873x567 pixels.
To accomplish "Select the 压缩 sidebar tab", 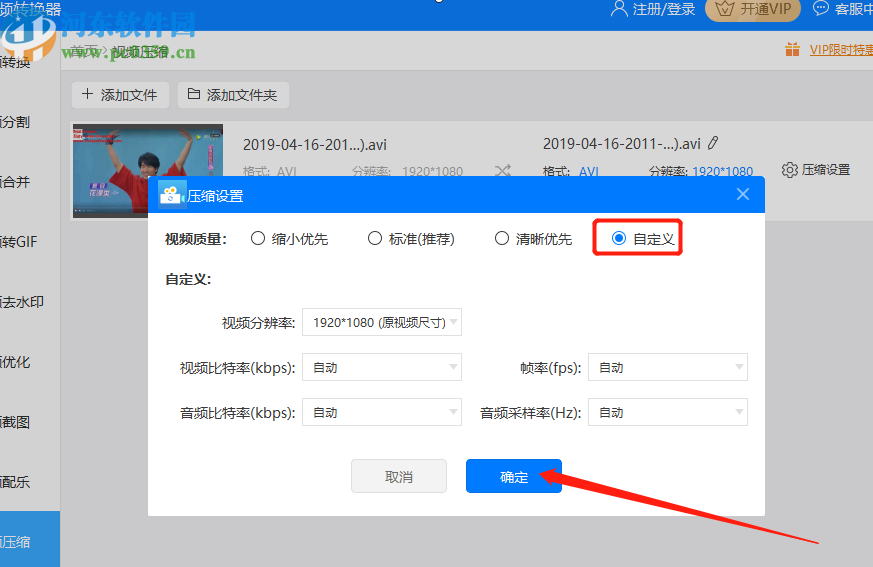I will coord(30,539).
